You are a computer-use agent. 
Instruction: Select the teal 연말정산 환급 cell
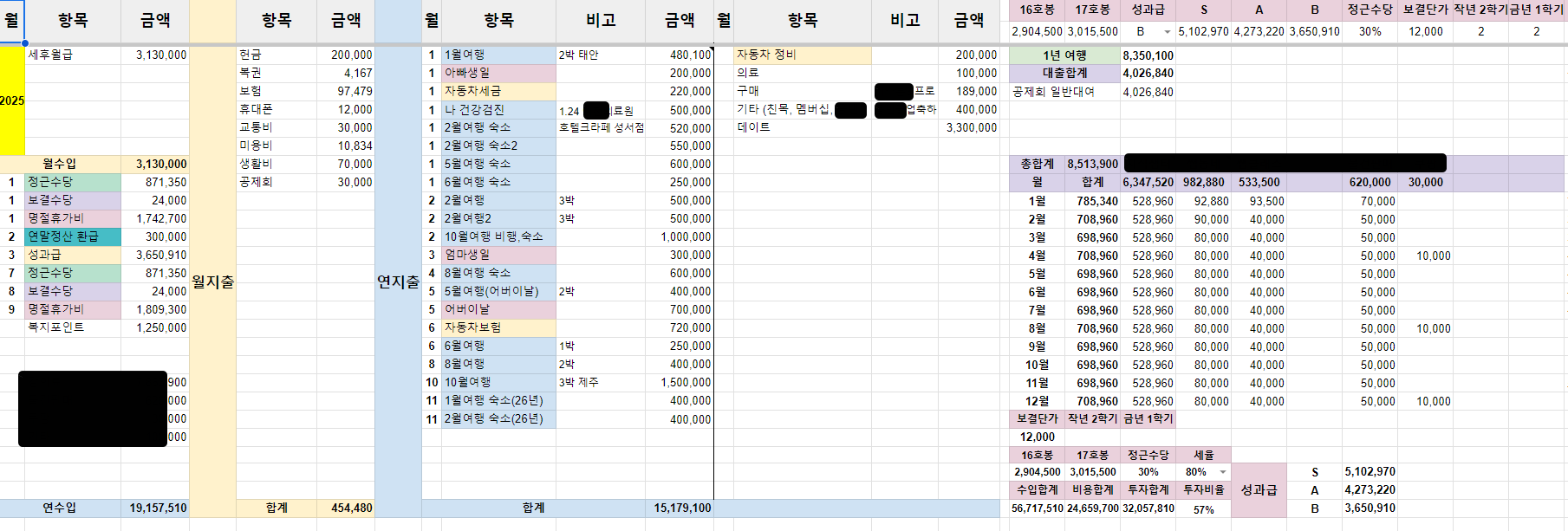(73, 236)
